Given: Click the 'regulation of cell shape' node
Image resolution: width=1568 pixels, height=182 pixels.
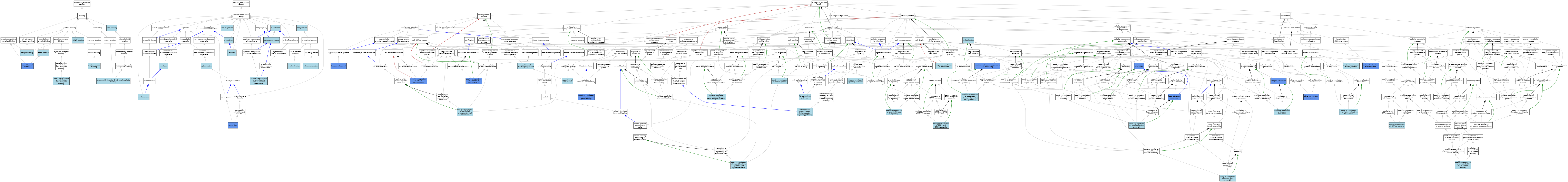Looking at the screenshot, I should coord(567,81).
